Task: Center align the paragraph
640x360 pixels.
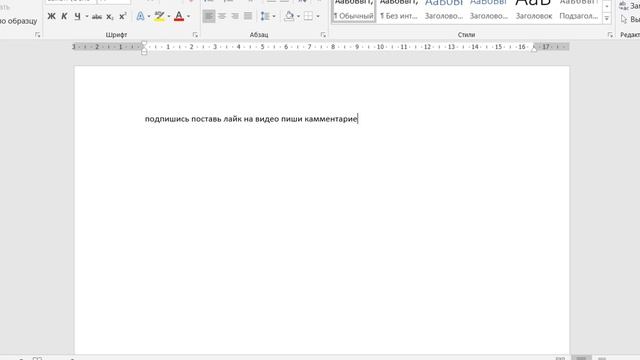Action: tap(222, 16)
